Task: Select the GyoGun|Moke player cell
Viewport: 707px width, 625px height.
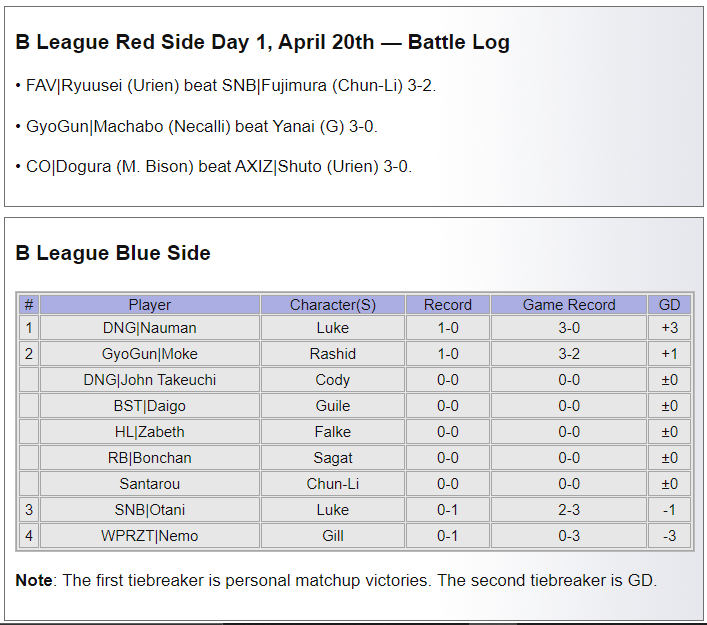Action: [150, 354]
